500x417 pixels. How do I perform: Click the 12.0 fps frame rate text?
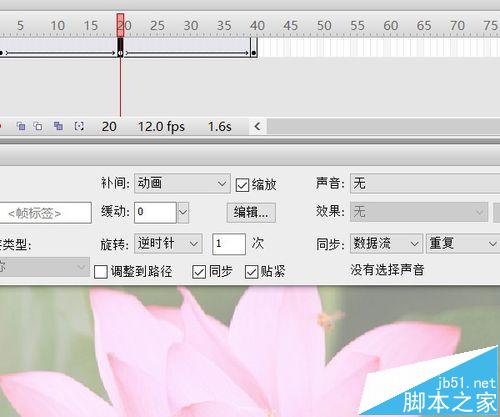tap(161, 127)
